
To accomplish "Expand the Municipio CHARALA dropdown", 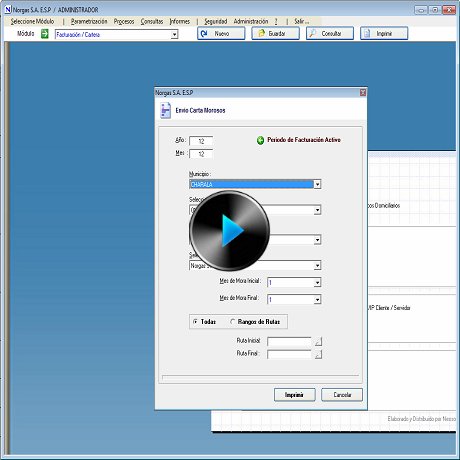I will 317,184.
